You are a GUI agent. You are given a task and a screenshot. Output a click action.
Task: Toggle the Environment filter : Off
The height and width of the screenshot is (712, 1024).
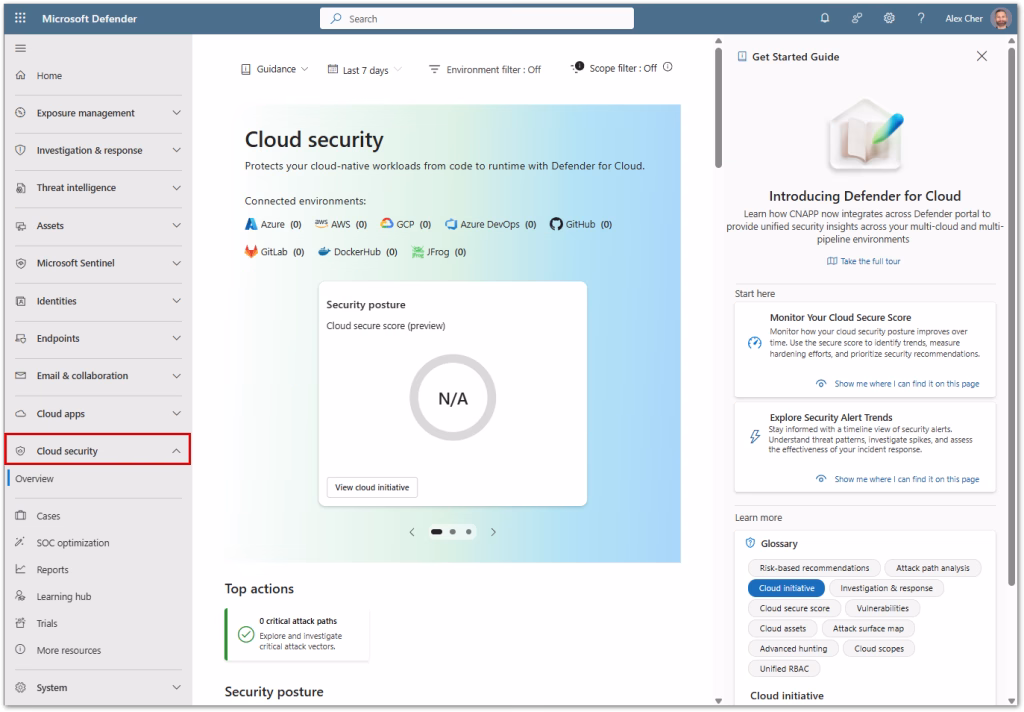click(x=484, y=70)
